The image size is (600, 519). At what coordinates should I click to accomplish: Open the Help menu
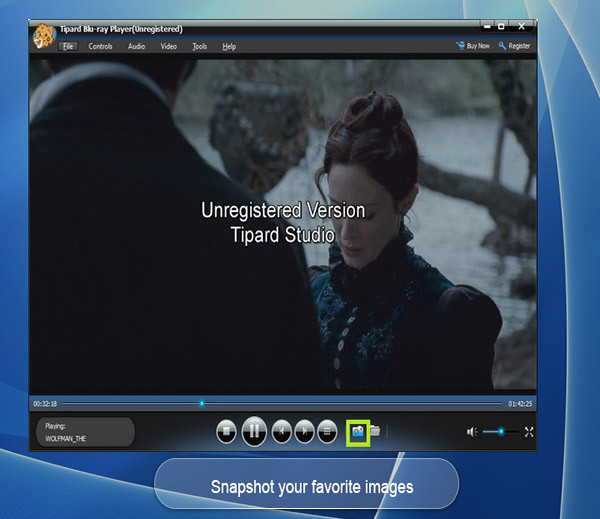[229, 47]
